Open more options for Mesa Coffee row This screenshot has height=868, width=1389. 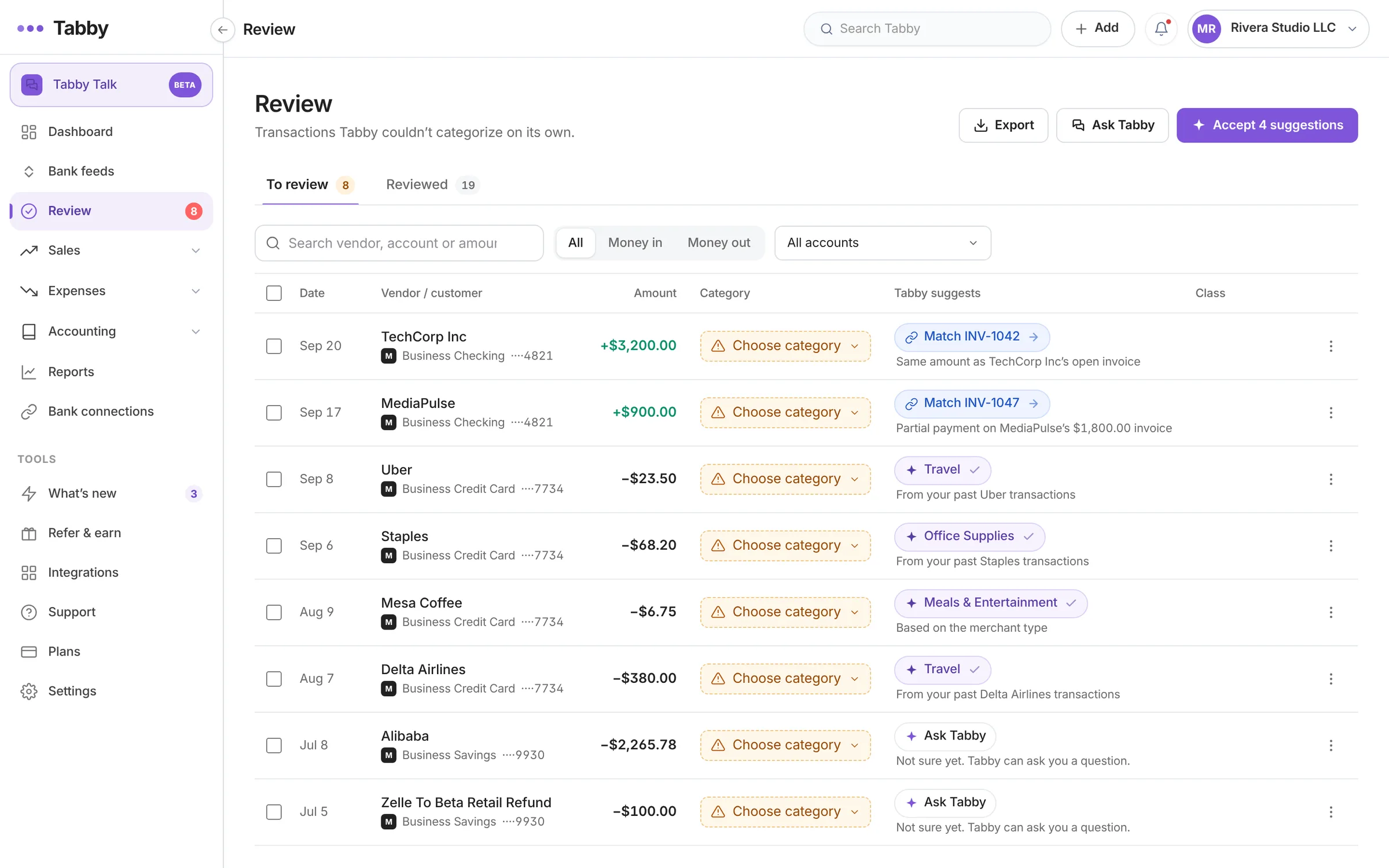point(1331,612)
